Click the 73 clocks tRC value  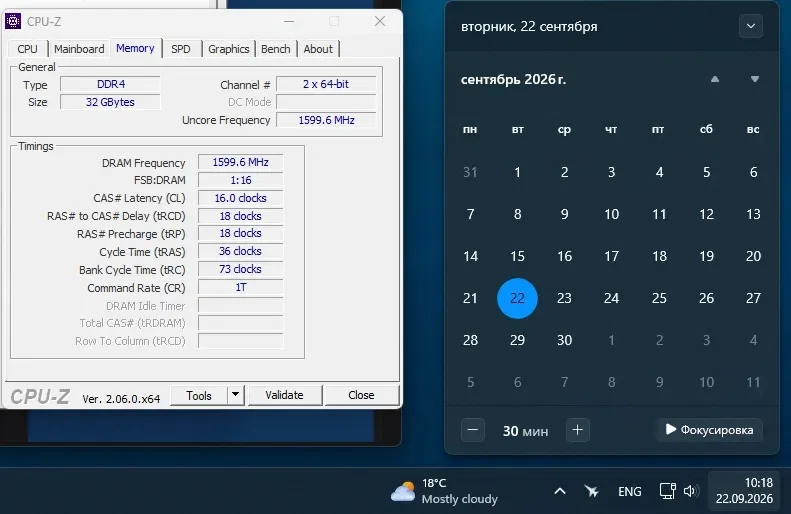(x=241, y=269)
